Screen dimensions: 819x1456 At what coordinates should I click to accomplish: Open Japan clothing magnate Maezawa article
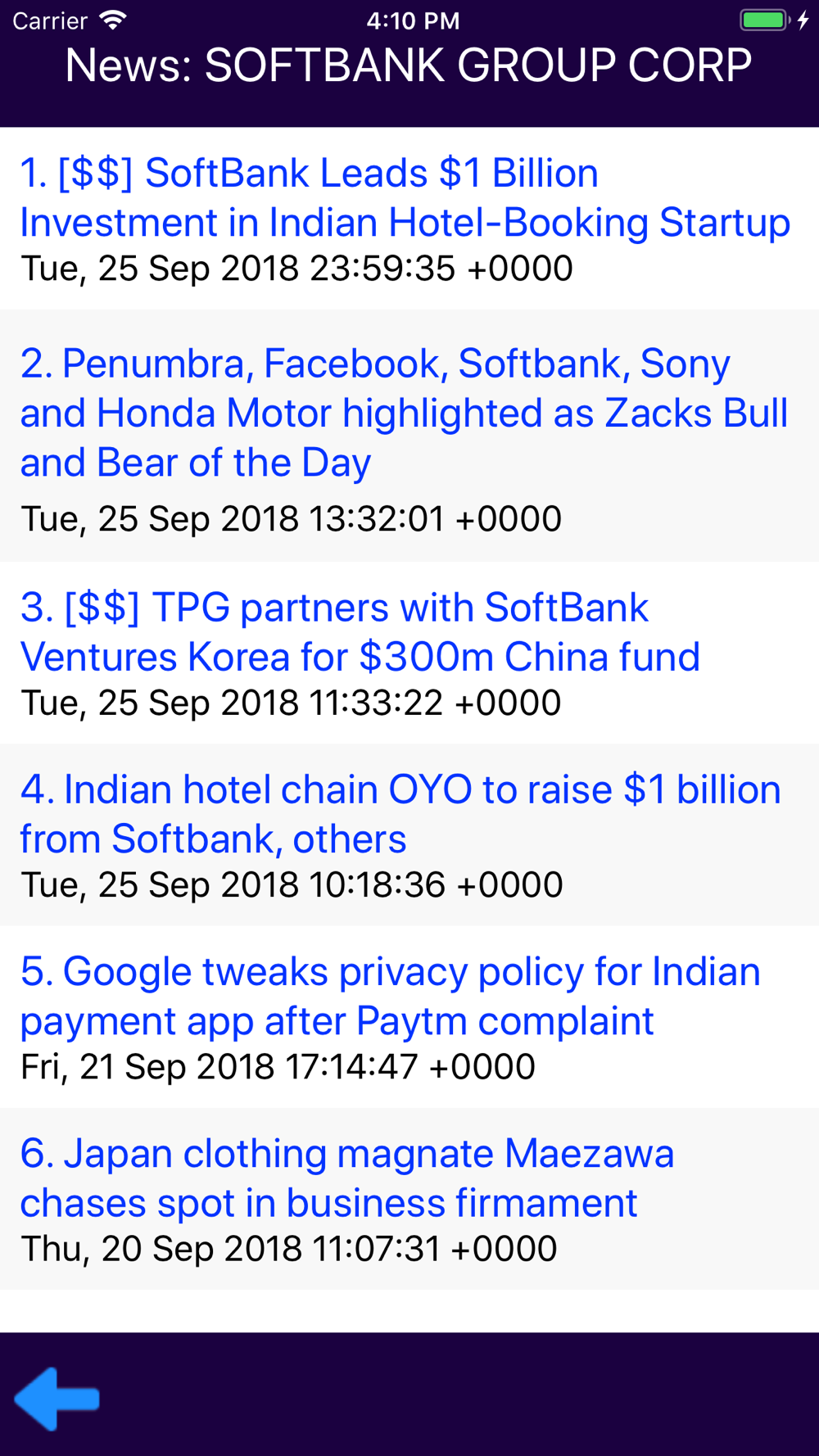347,1178
